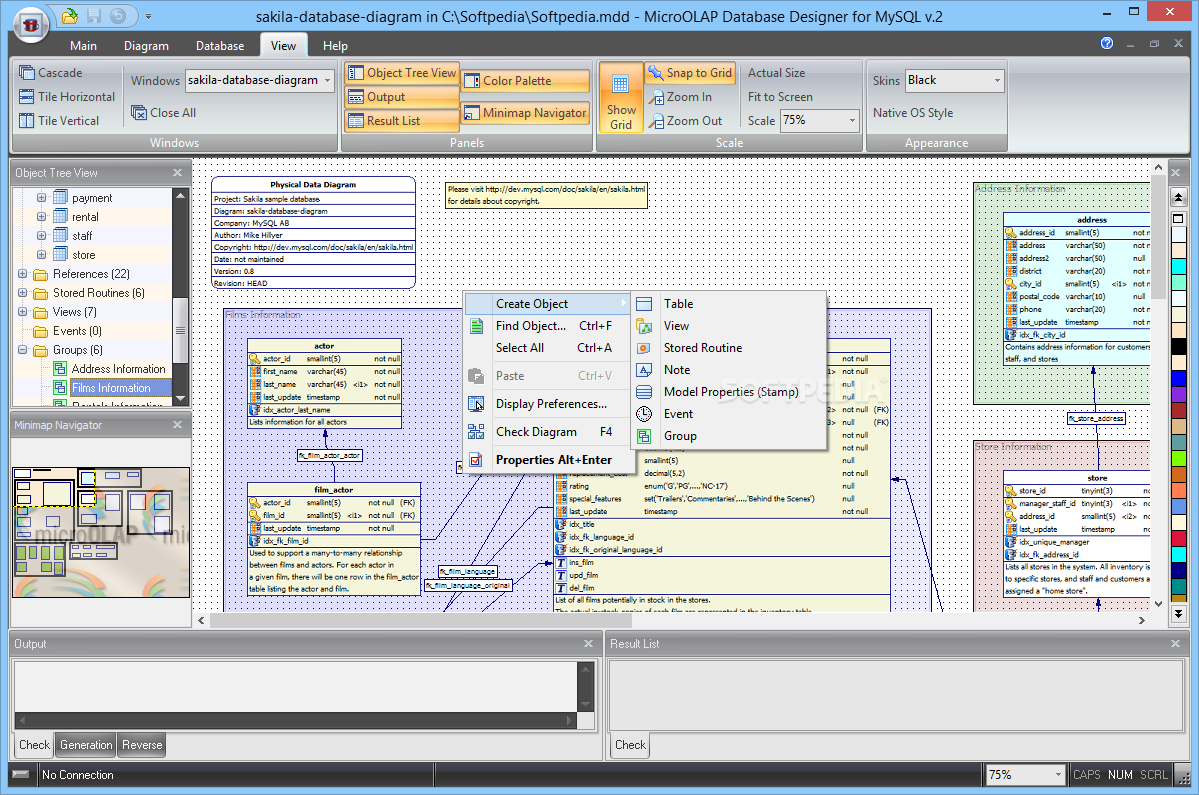
Task: Click the Zoom In icon
Action: coord(655,97)
